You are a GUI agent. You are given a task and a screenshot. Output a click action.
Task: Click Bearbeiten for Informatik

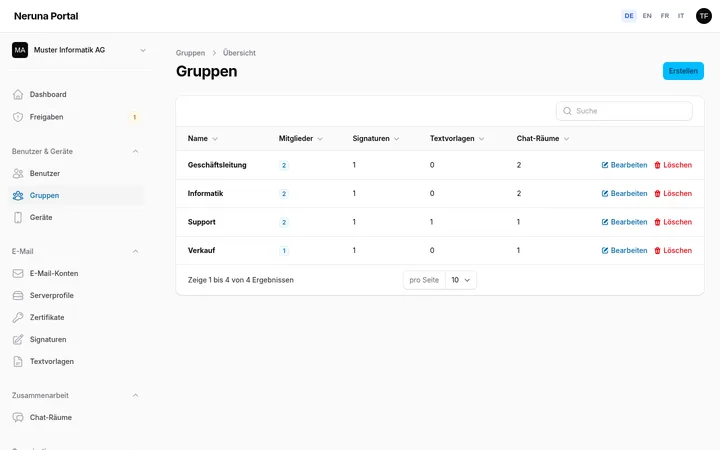coord(624,194)
